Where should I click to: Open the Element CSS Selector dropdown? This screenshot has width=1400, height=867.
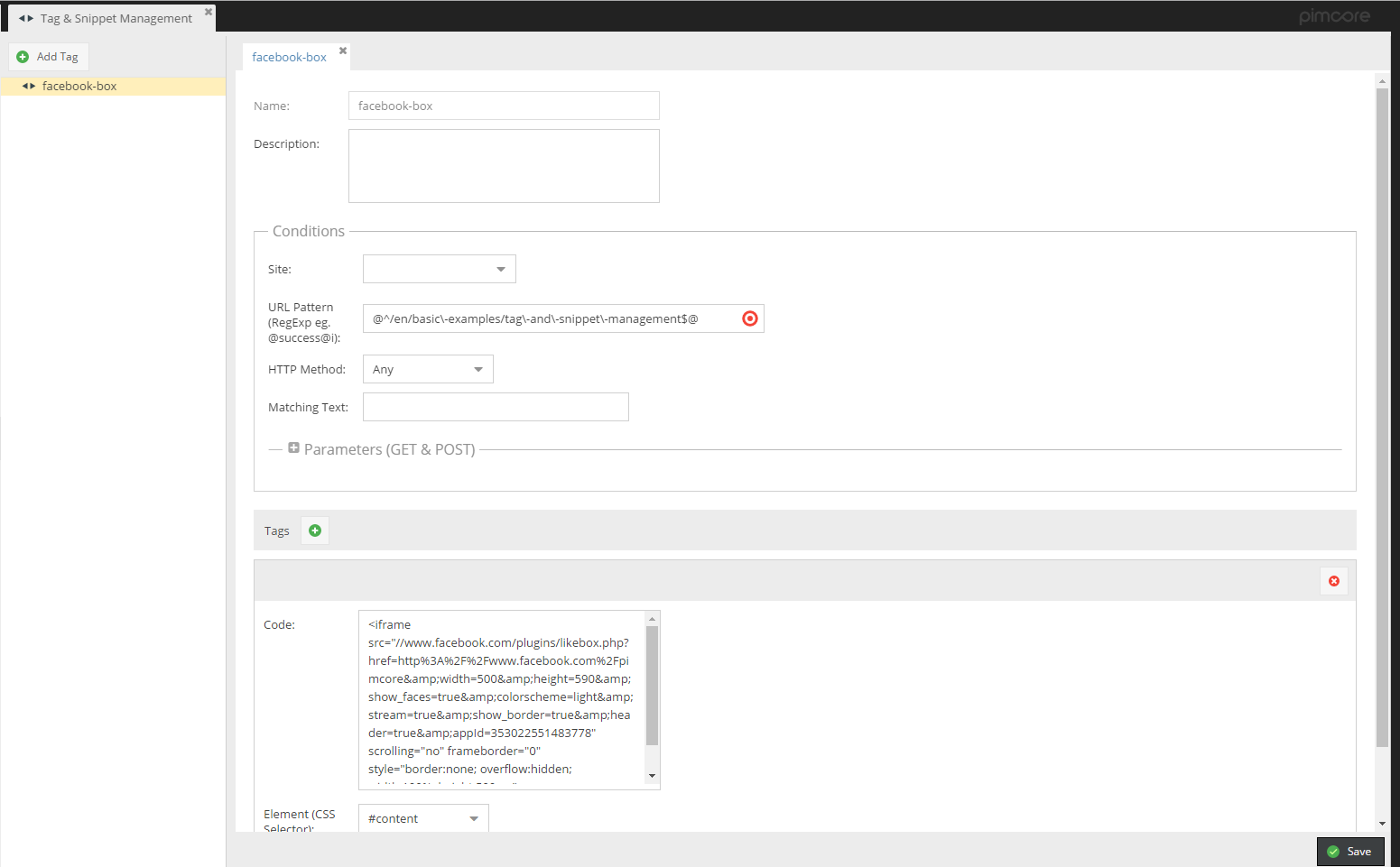(474, 818)
